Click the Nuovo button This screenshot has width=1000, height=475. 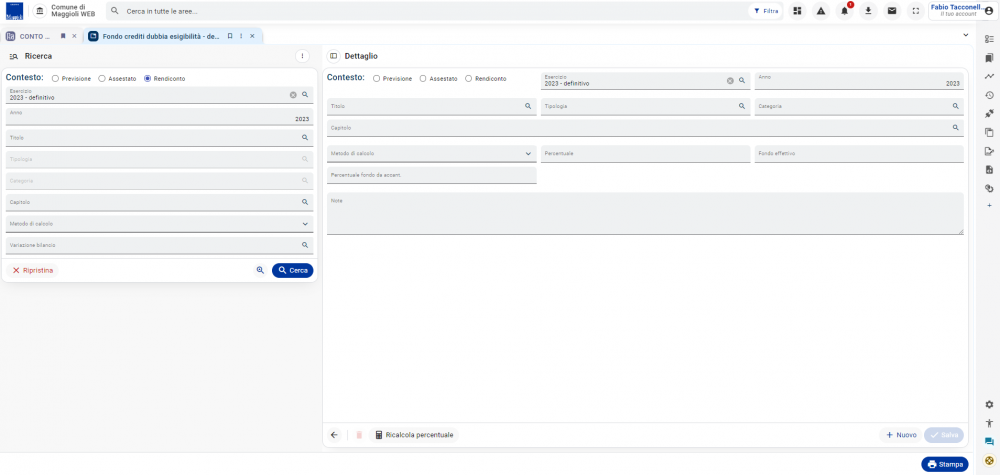pos(900,435)
